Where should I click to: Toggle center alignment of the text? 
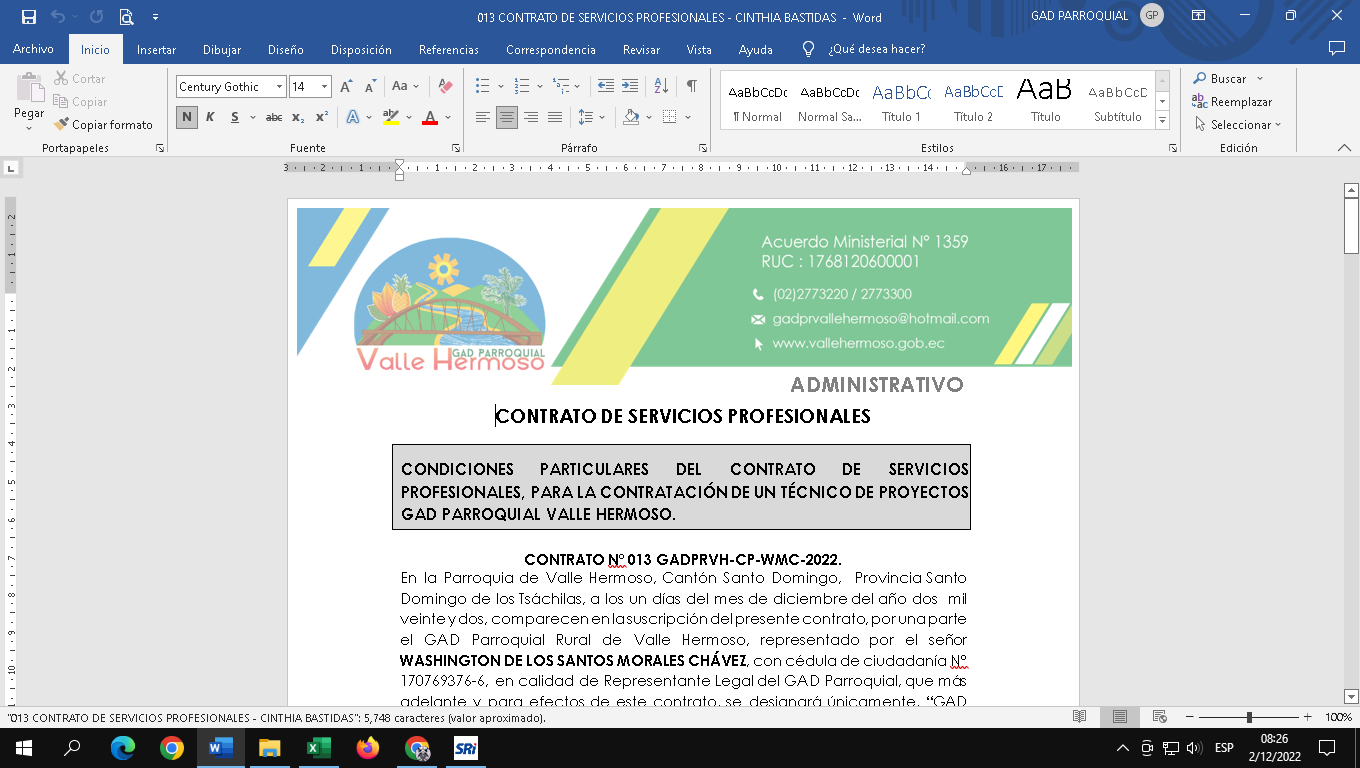coord(507,117)
